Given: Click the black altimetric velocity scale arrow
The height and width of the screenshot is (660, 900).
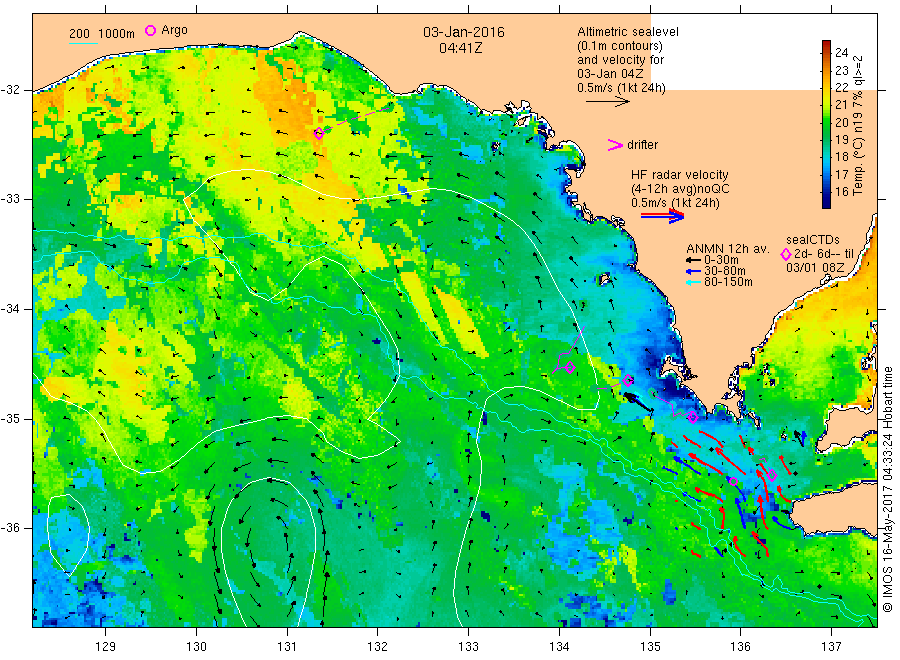Looking at the screenshot, I should click(x=607, y=102).
